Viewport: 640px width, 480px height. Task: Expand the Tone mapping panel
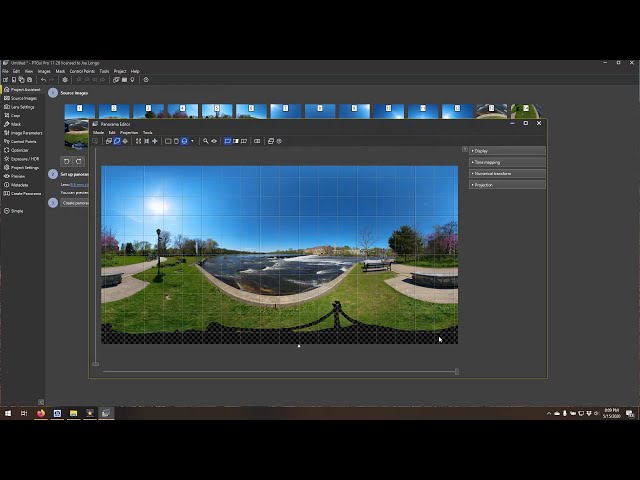click(x=507, y=162)
